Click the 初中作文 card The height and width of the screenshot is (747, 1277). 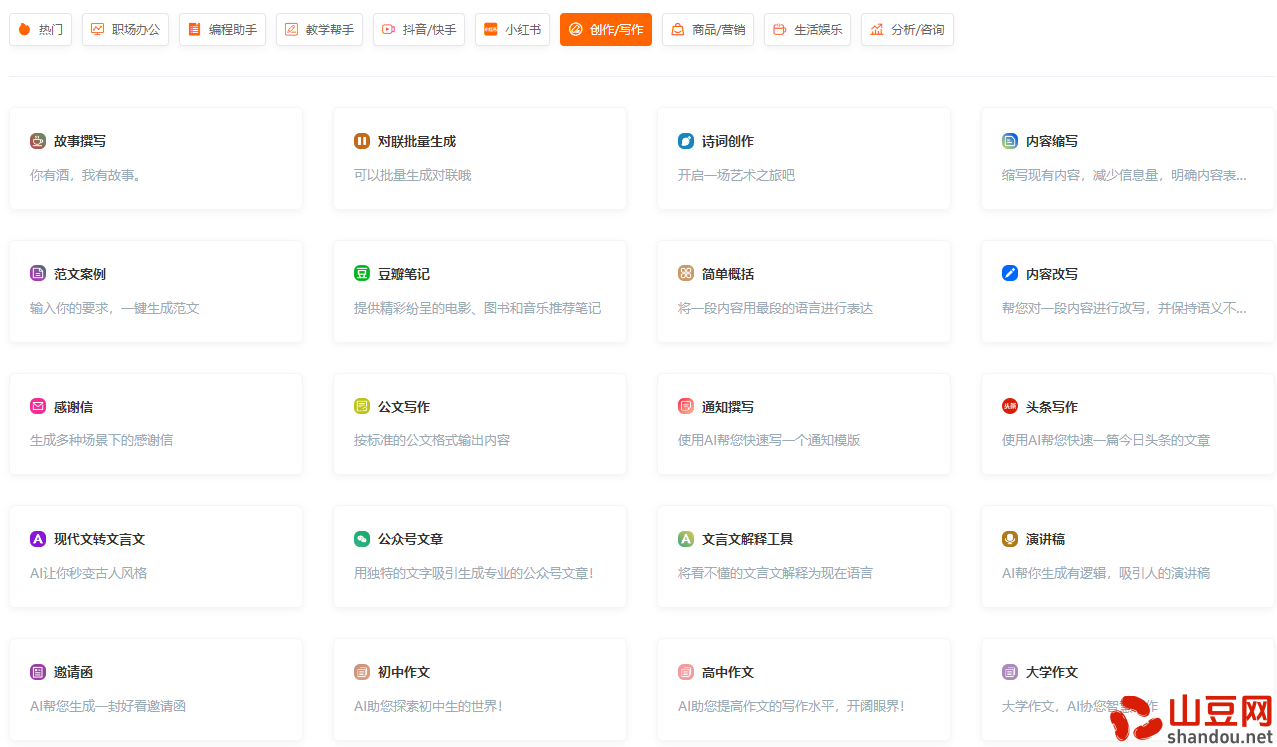[479, 689]
